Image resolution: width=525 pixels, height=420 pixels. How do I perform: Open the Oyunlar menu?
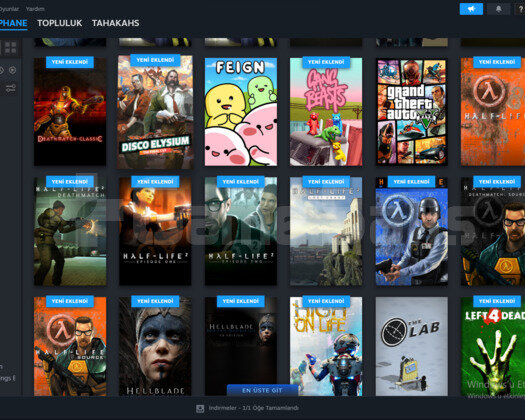[9, 9]
